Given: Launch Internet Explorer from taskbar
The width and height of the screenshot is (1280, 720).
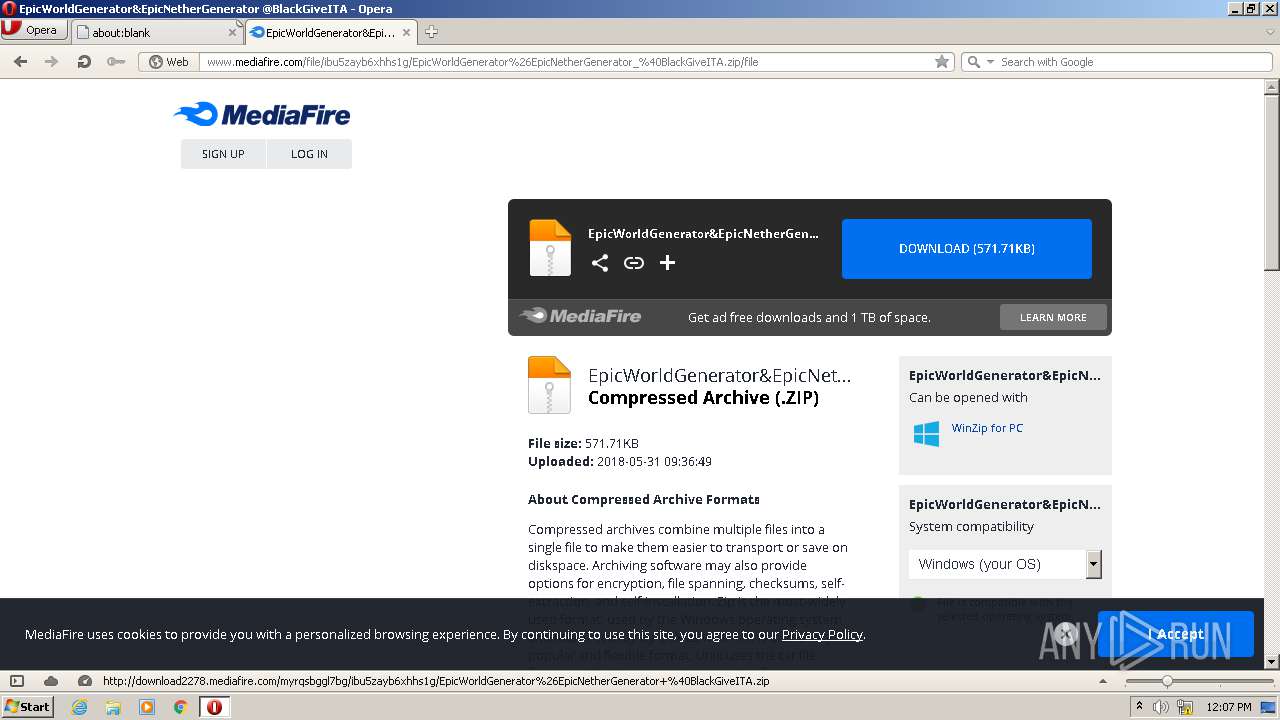Looking at the screenshot, I should pos(80,707).
